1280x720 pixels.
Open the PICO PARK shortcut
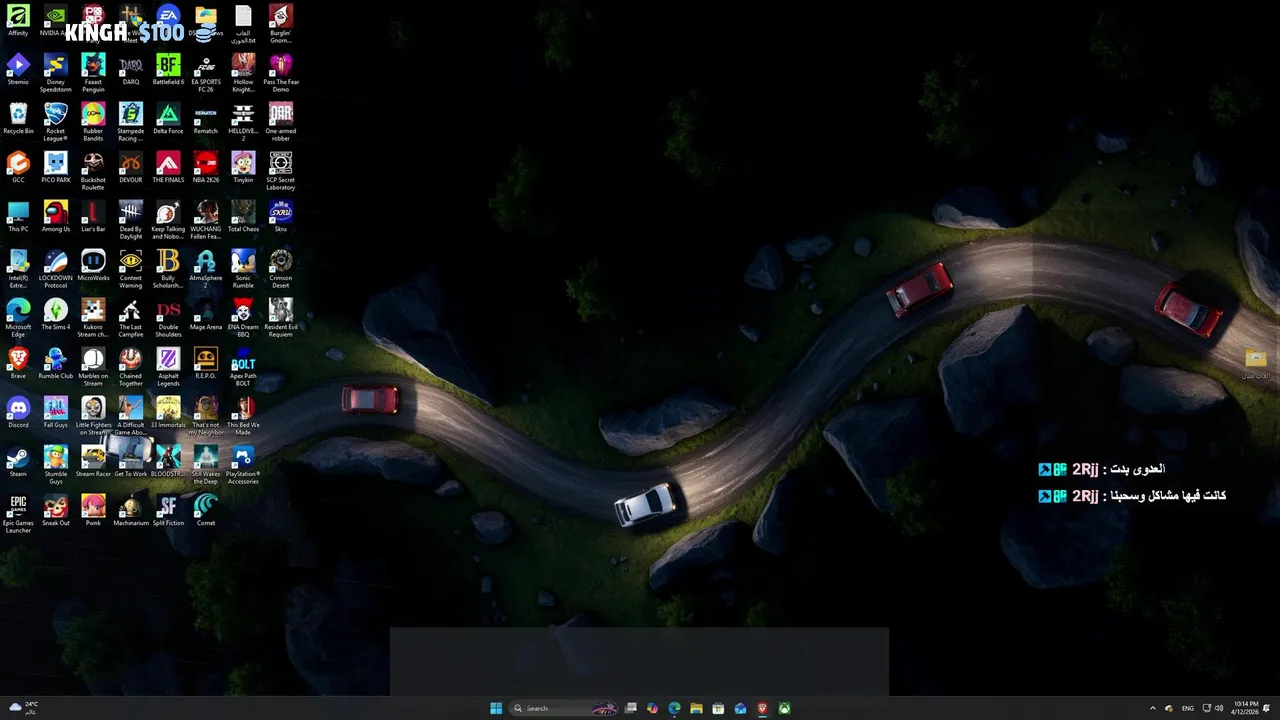(x=56, y=167)
